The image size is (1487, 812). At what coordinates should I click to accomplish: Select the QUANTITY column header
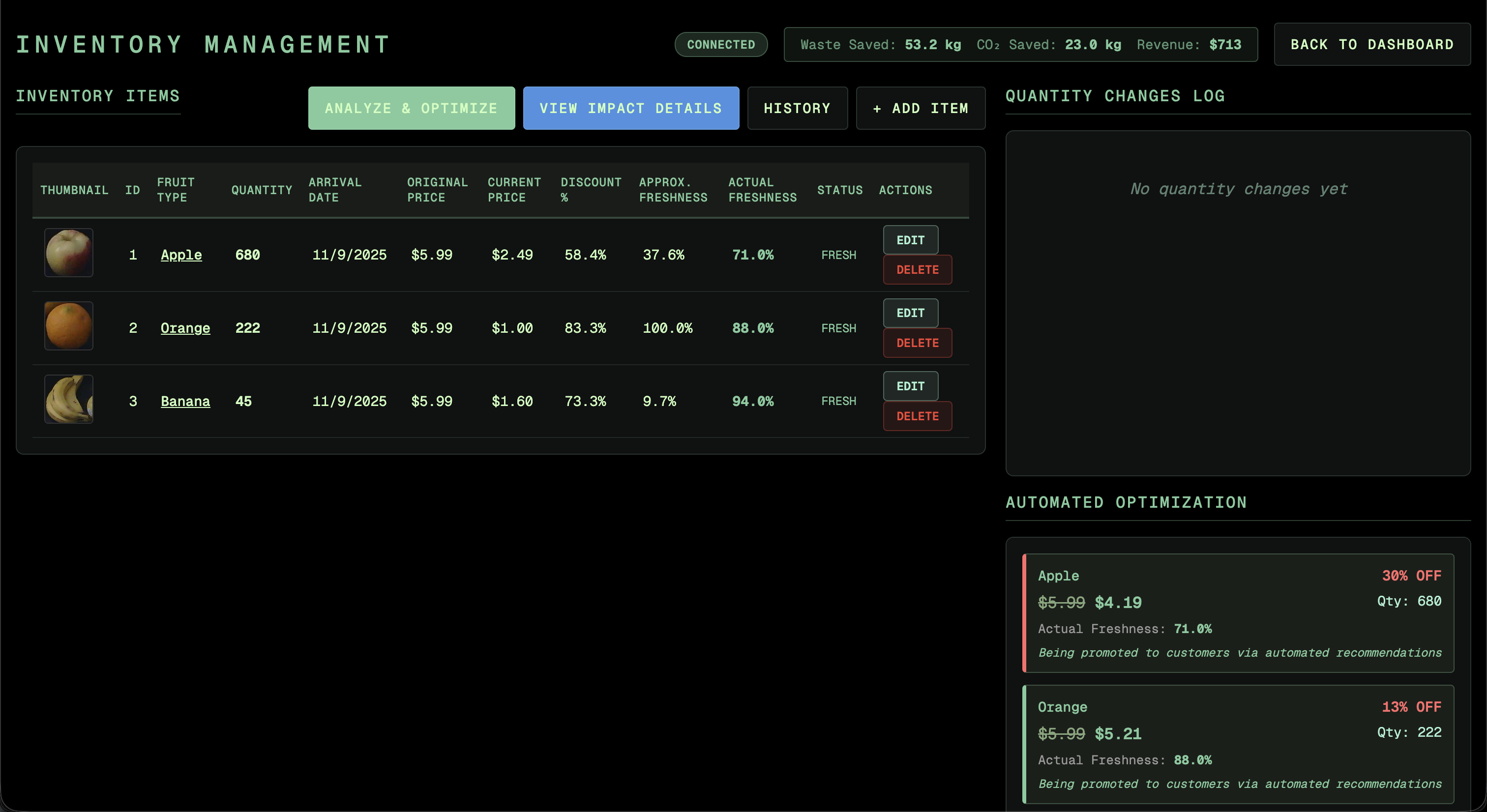click(261, 190)
